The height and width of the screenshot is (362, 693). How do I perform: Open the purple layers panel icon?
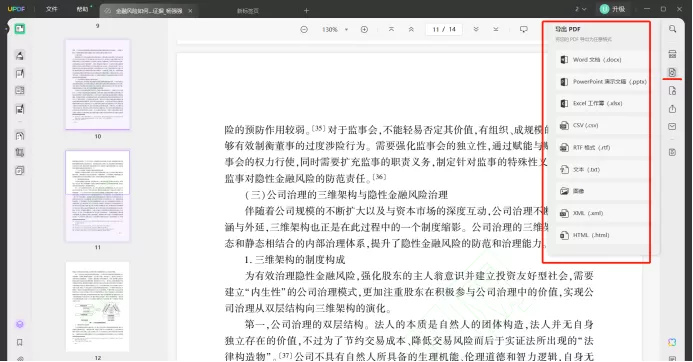coord(19,324)
